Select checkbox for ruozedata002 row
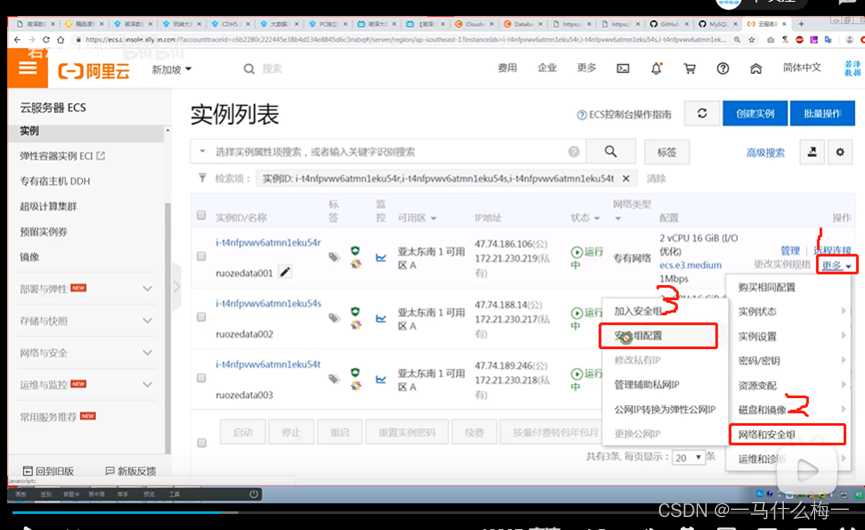The image size is (865, 530). [x=201, y=317]
